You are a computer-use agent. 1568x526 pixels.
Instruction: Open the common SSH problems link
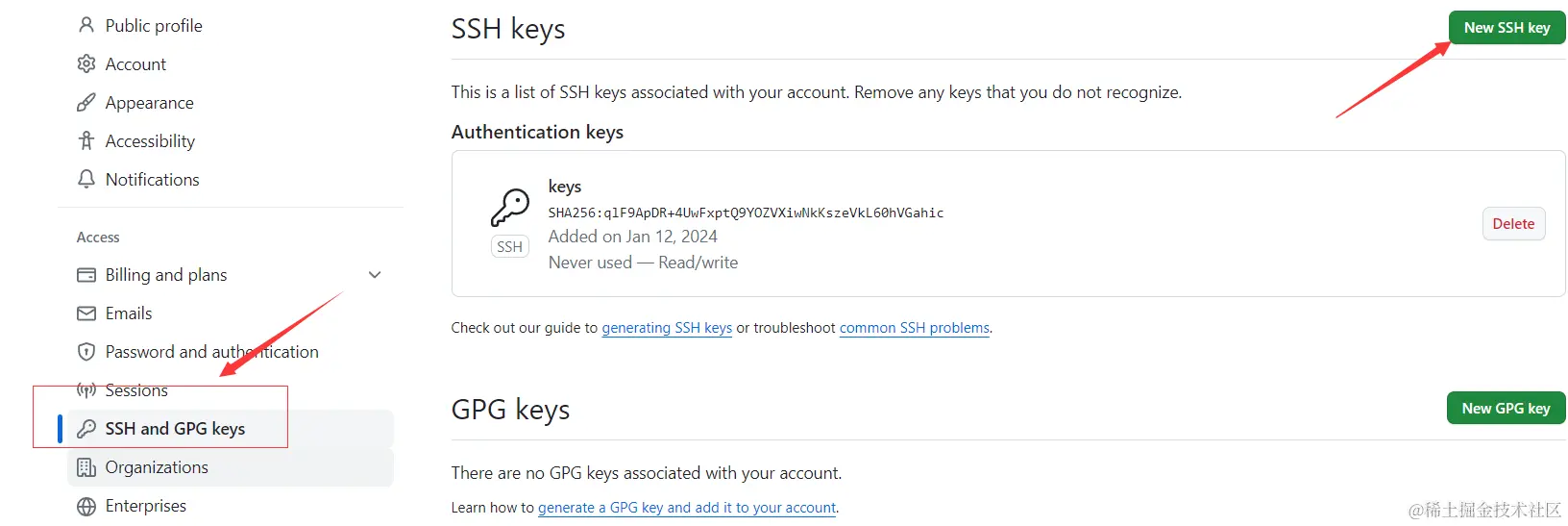(914, 328)
